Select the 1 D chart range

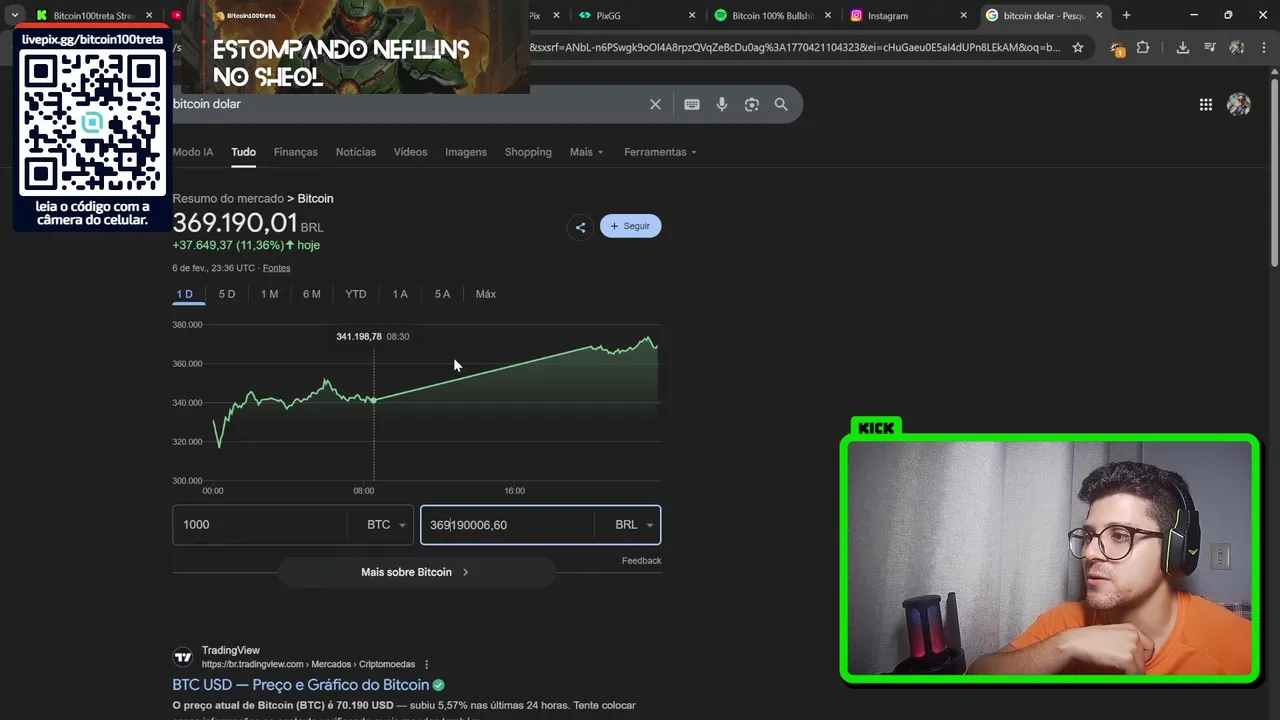[185, 294]
